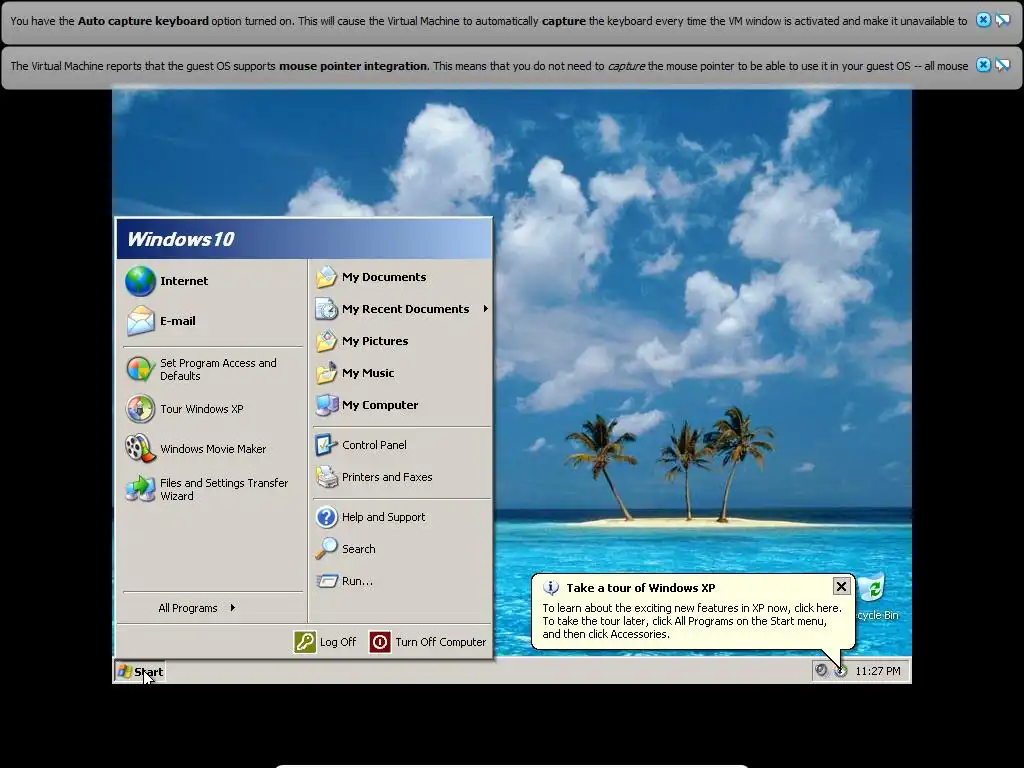Open the Recycle Bin desktop icon
Viewport: 1024px width, 768px height.
tap(873, 588)
